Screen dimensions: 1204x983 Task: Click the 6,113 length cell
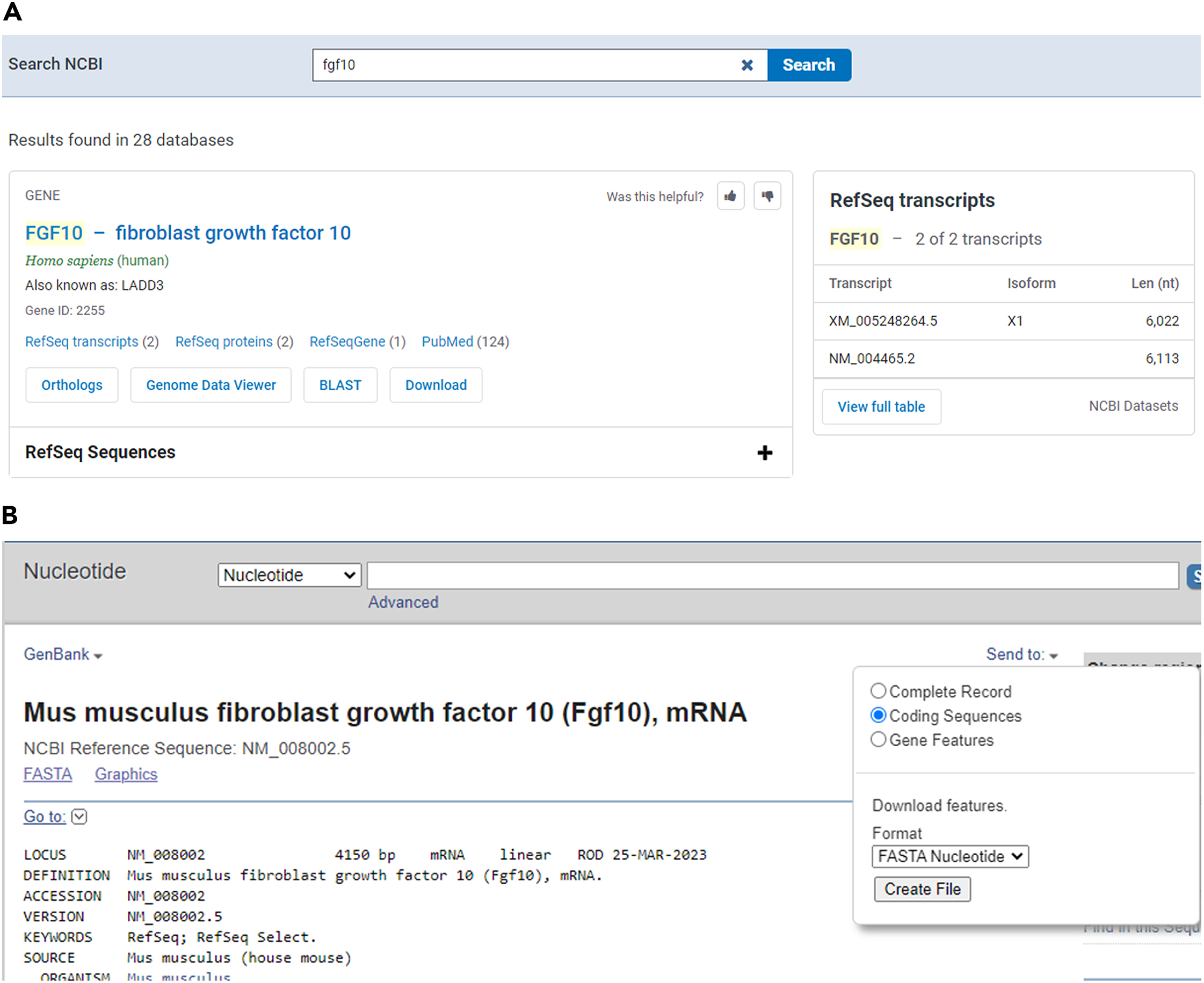(1162, 359)
